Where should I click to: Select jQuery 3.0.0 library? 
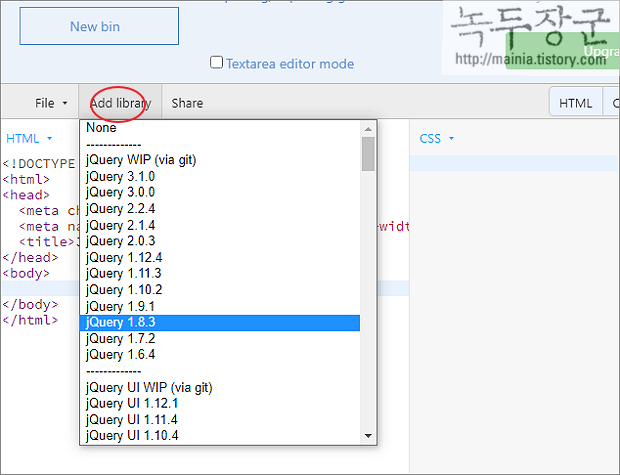(220, 192)
